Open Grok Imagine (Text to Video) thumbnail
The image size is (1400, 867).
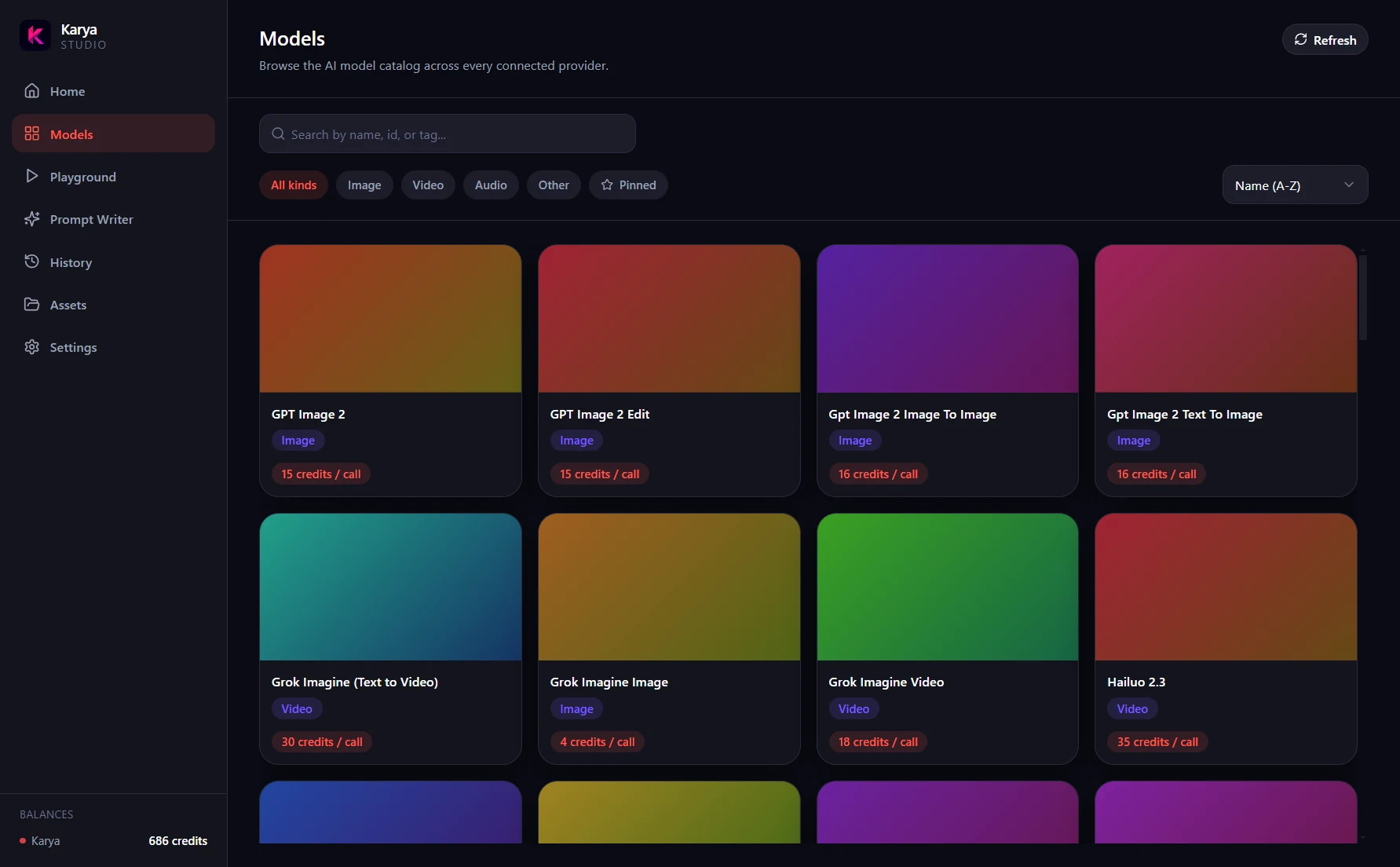click(x=390, y=587)
